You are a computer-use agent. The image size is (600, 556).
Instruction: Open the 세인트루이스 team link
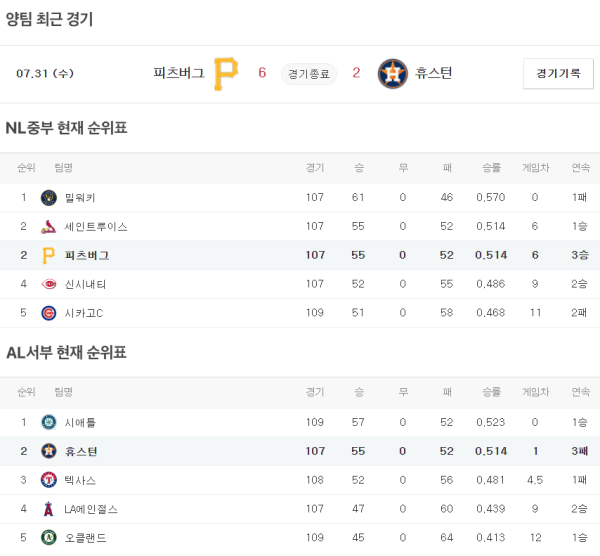[95, 227]
